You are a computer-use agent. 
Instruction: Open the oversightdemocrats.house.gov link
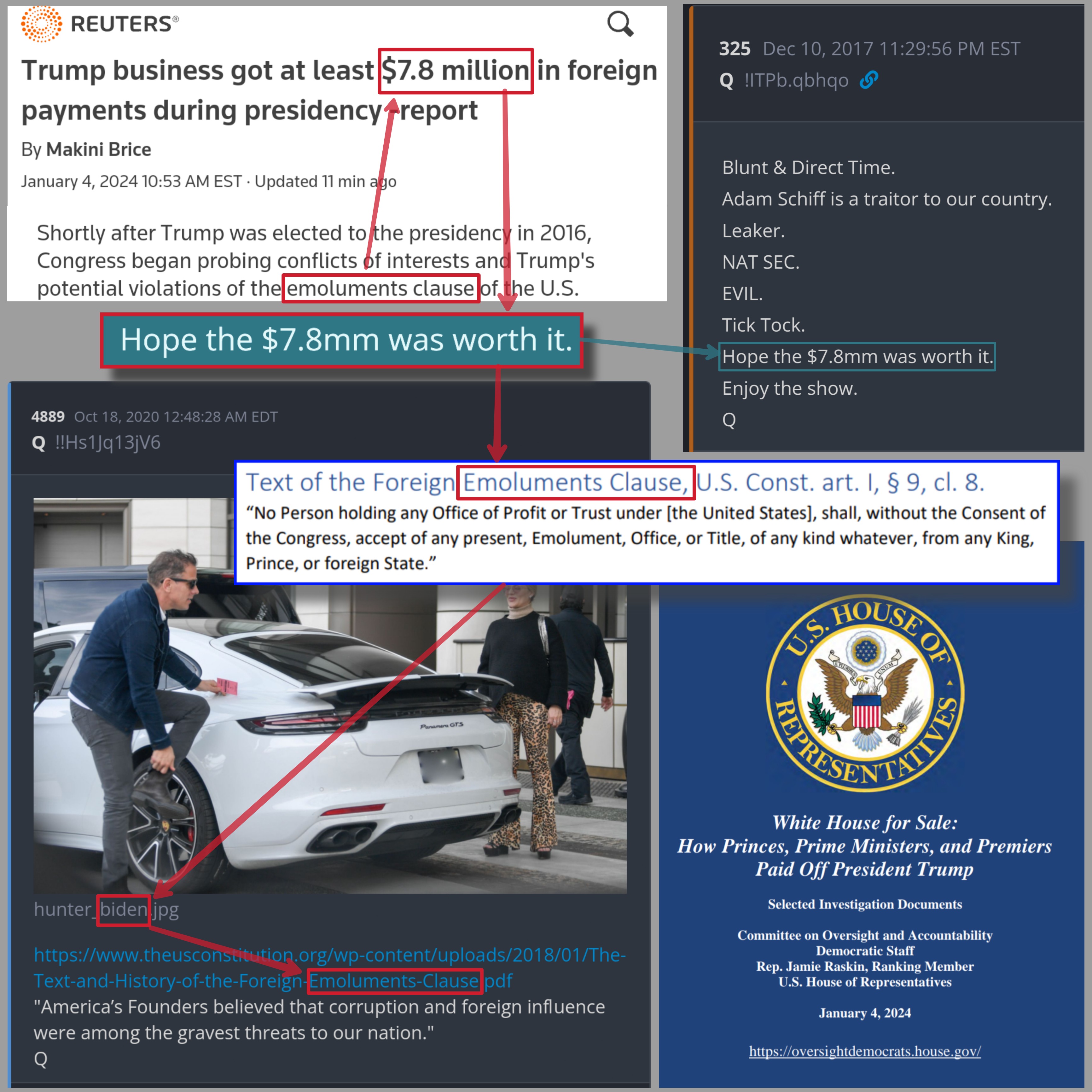(865, 1051)
